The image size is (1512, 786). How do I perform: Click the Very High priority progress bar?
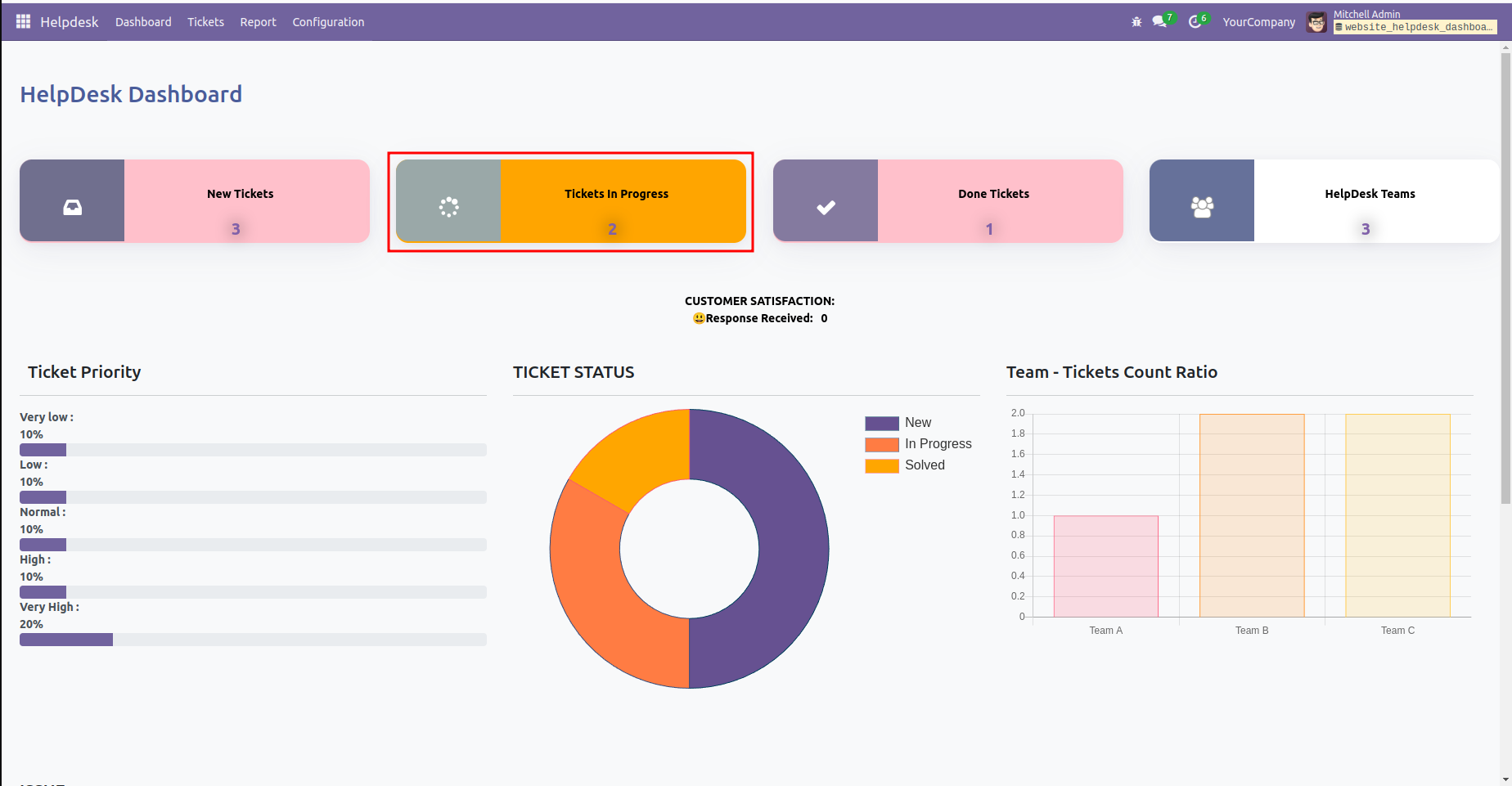click(253, 640)
